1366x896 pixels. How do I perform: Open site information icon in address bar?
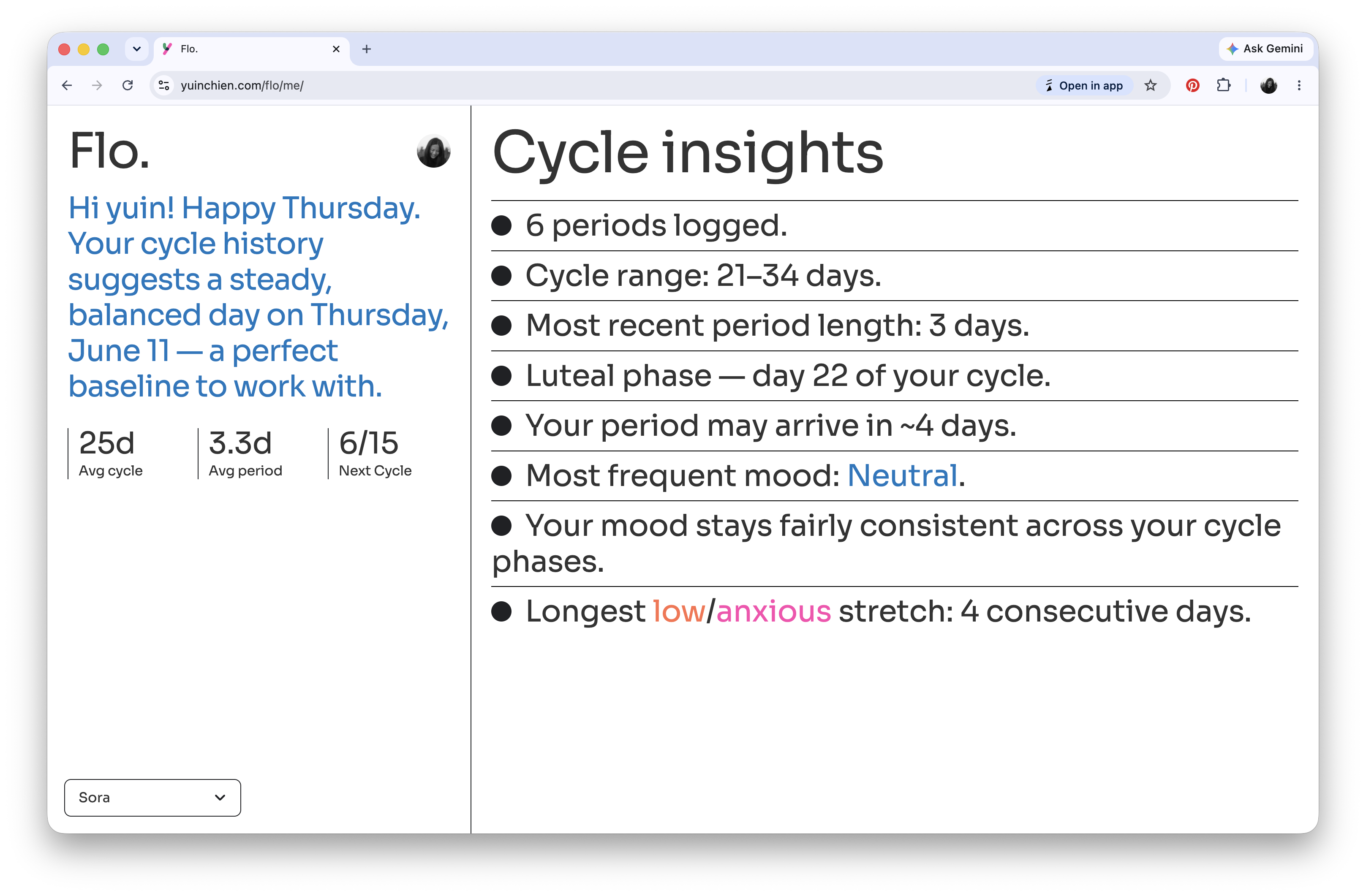coord(164,85)
